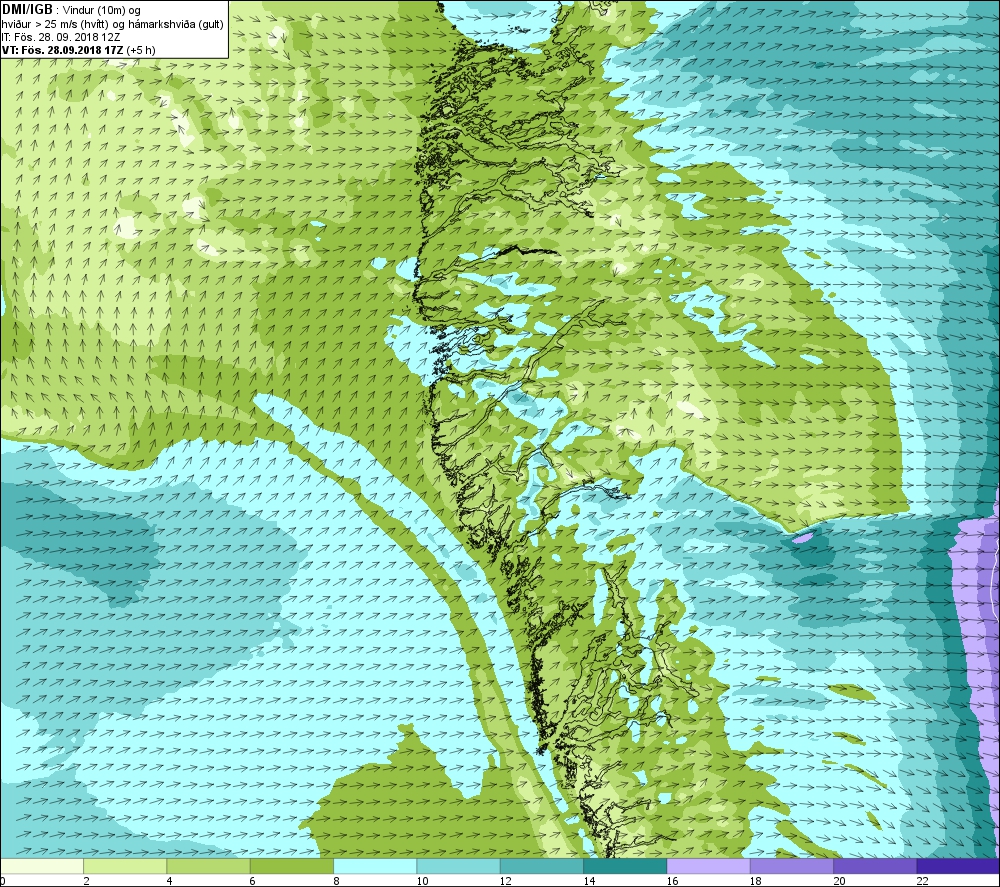Click the legend scale label '8'
The width and height of the screenshot is (1000, 887).
pos(336,881)
